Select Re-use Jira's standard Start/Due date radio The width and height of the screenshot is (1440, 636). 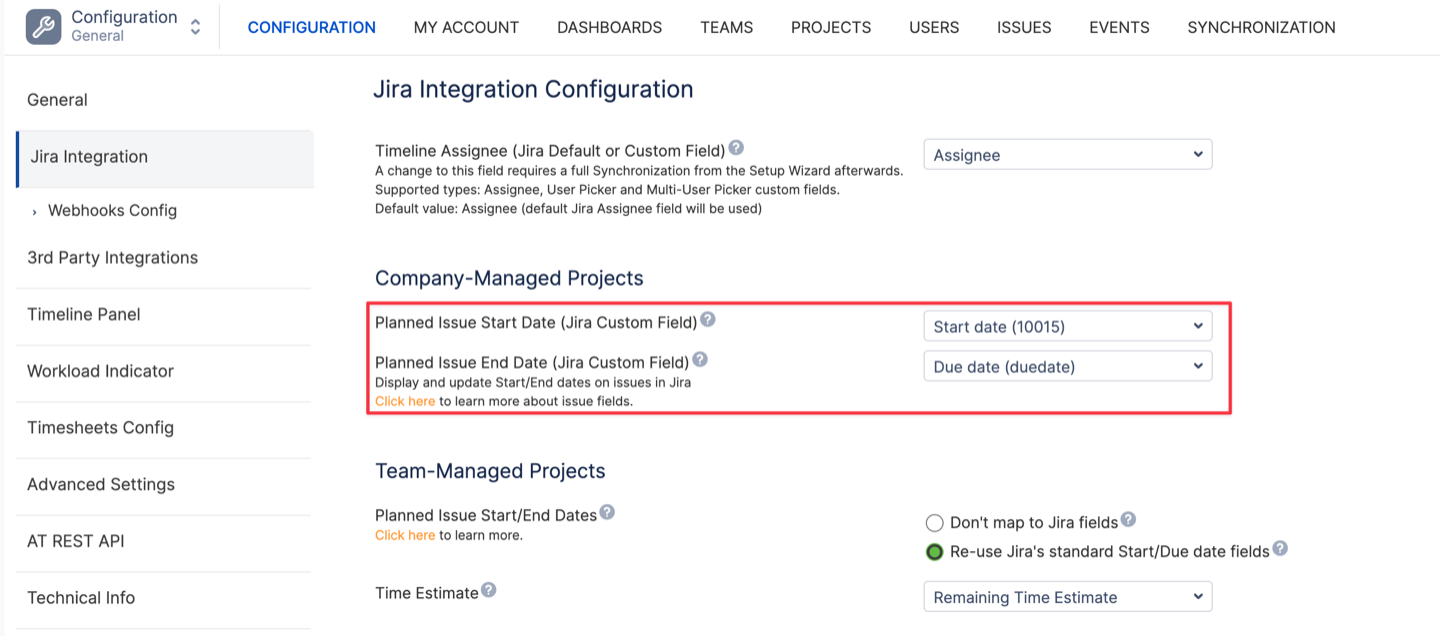[x=935, y=552]
